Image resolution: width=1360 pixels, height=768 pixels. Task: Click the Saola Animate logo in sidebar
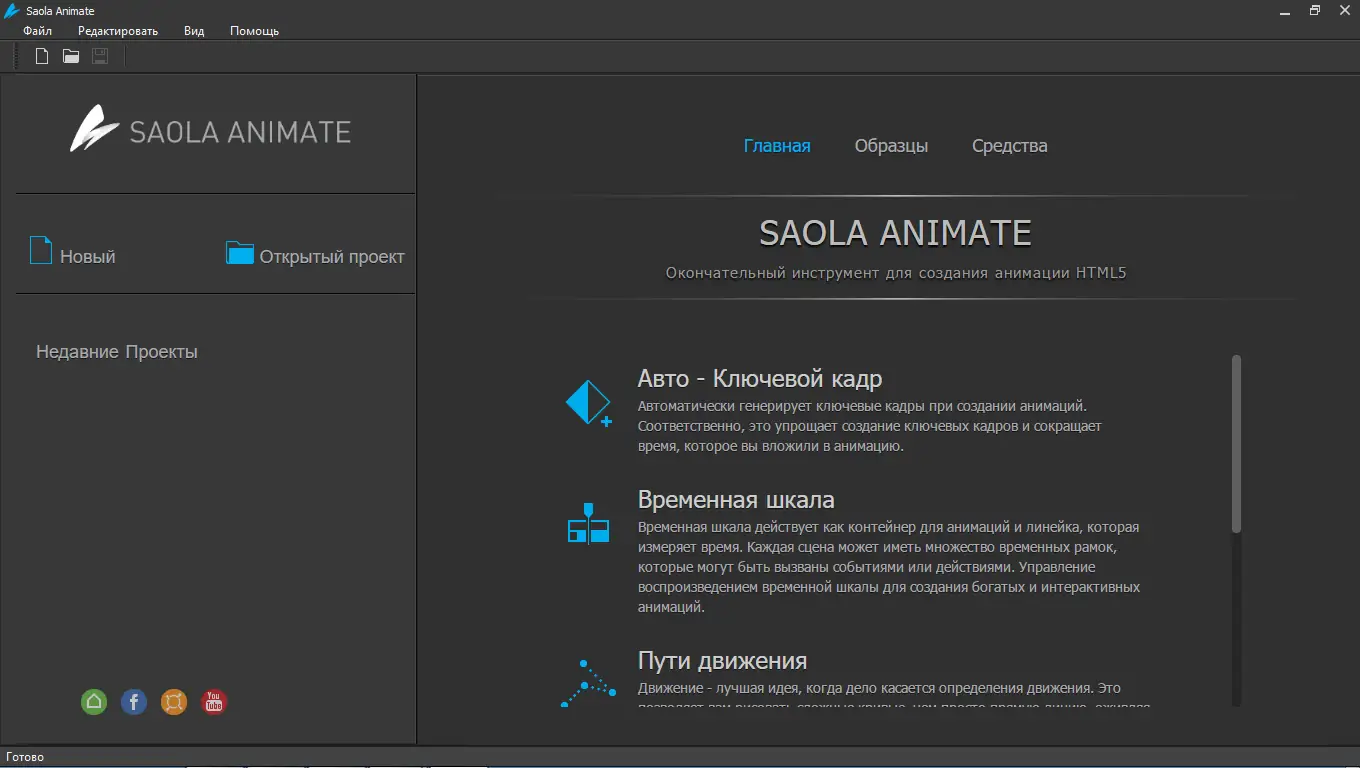click(210, 130)
